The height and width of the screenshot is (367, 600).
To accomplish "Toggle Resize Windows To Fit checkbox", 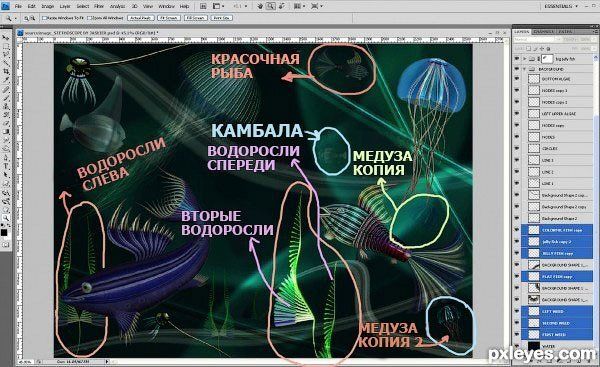I will pyautogui.click(x=44, y=18).
